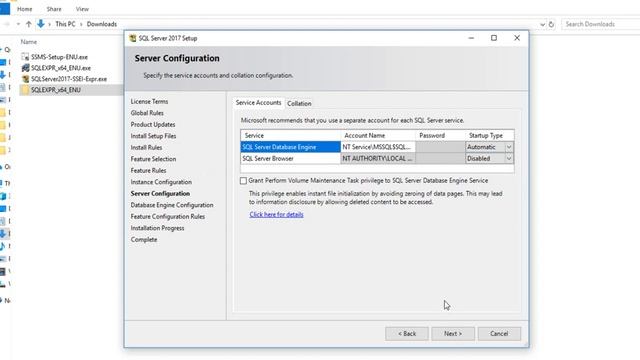Image resolution: width=640 pixels, height=360 pixels.
Task: Click Install Rules in the setup steps
Action: pos(146,147)
